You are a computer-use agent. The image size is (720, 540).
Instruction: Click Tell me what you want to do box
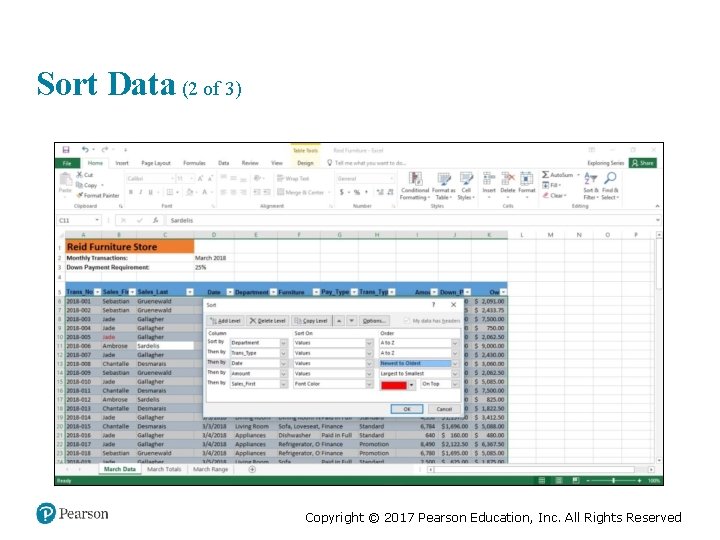coord(366,163)
